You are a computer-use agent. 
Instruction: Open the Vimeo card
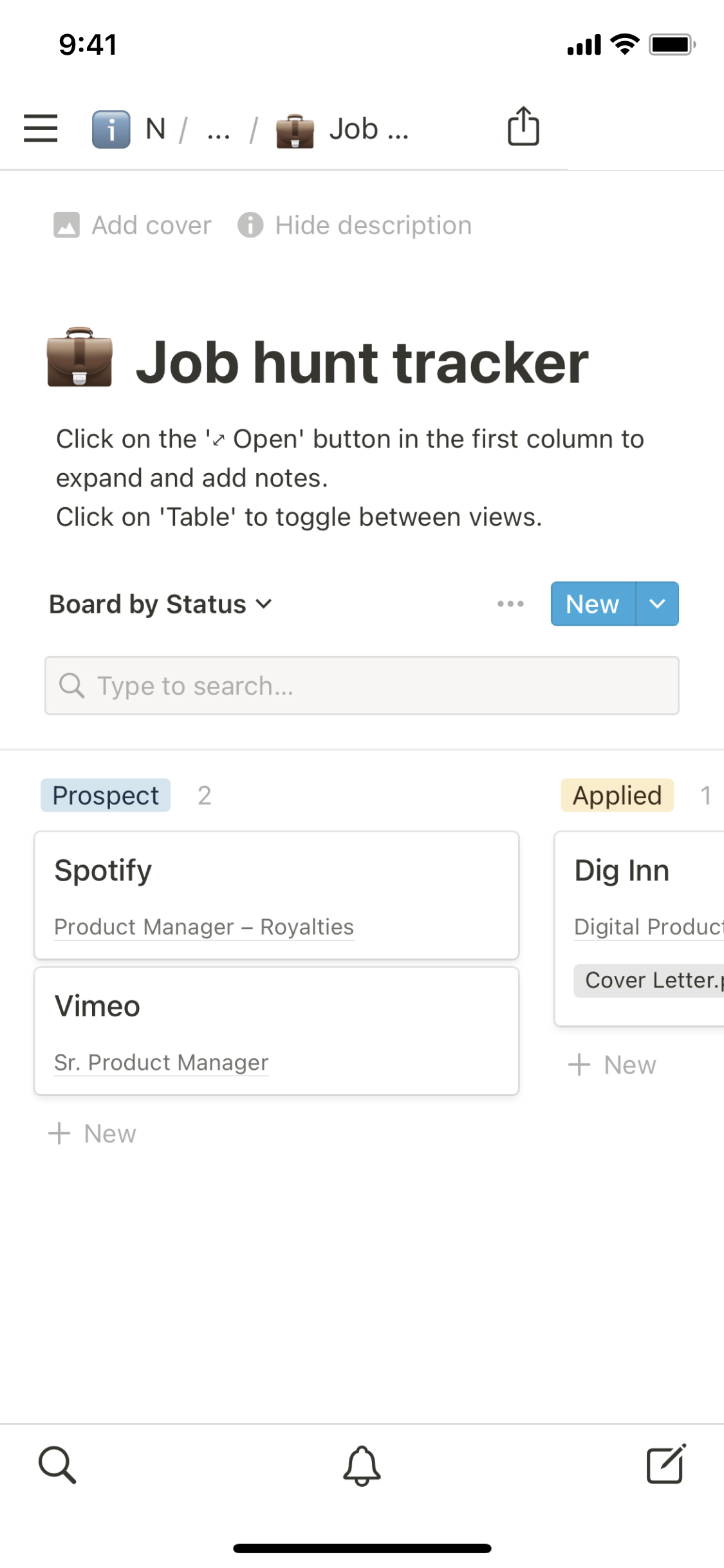click(x=277, y=1031)
